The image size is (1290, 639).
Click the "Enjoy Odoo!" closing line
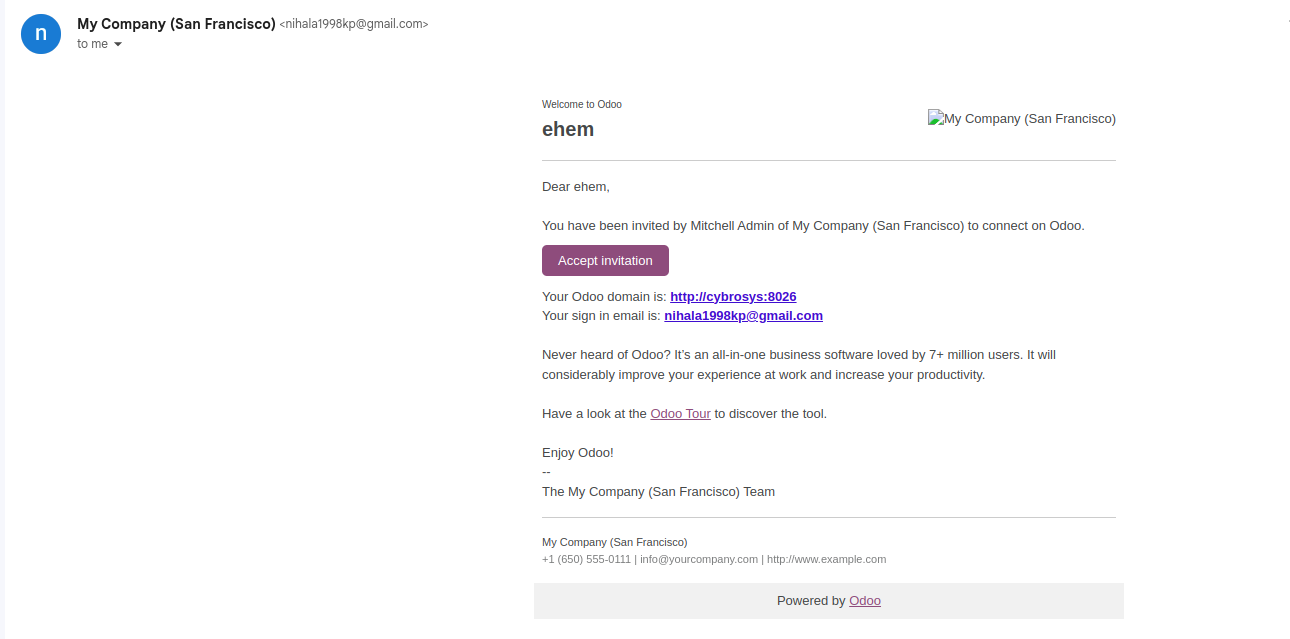click(x=578, y=452)
